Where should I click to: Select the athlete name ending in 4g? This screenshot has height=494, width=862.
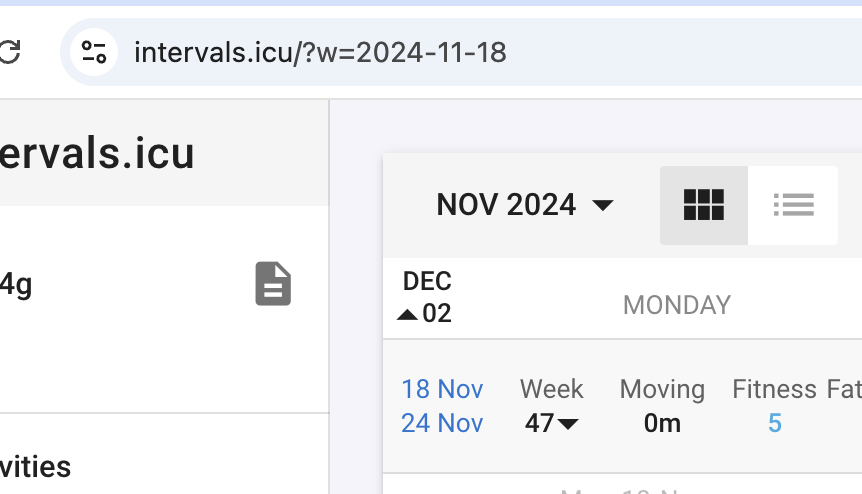(16, 285)
